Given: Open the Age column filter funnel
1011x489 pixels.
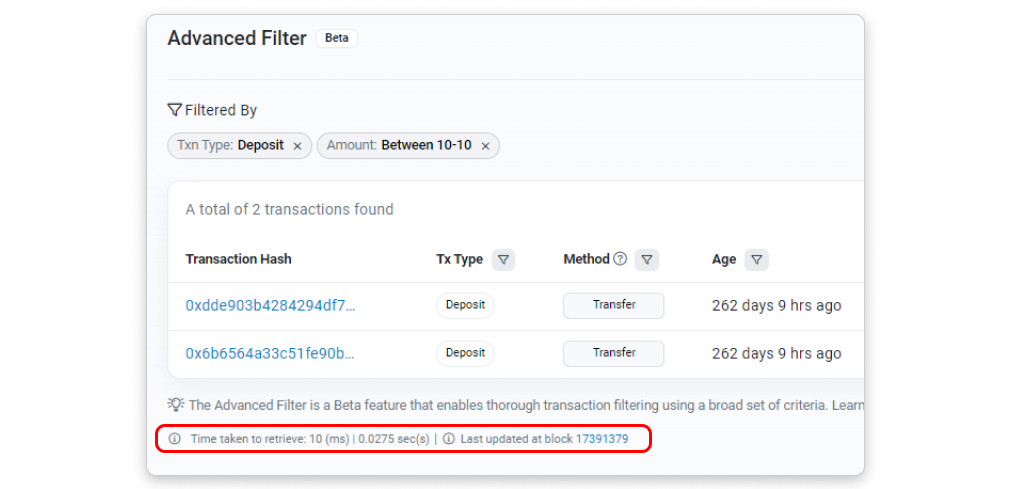Looking at the screenshot, I should point(757,260).
